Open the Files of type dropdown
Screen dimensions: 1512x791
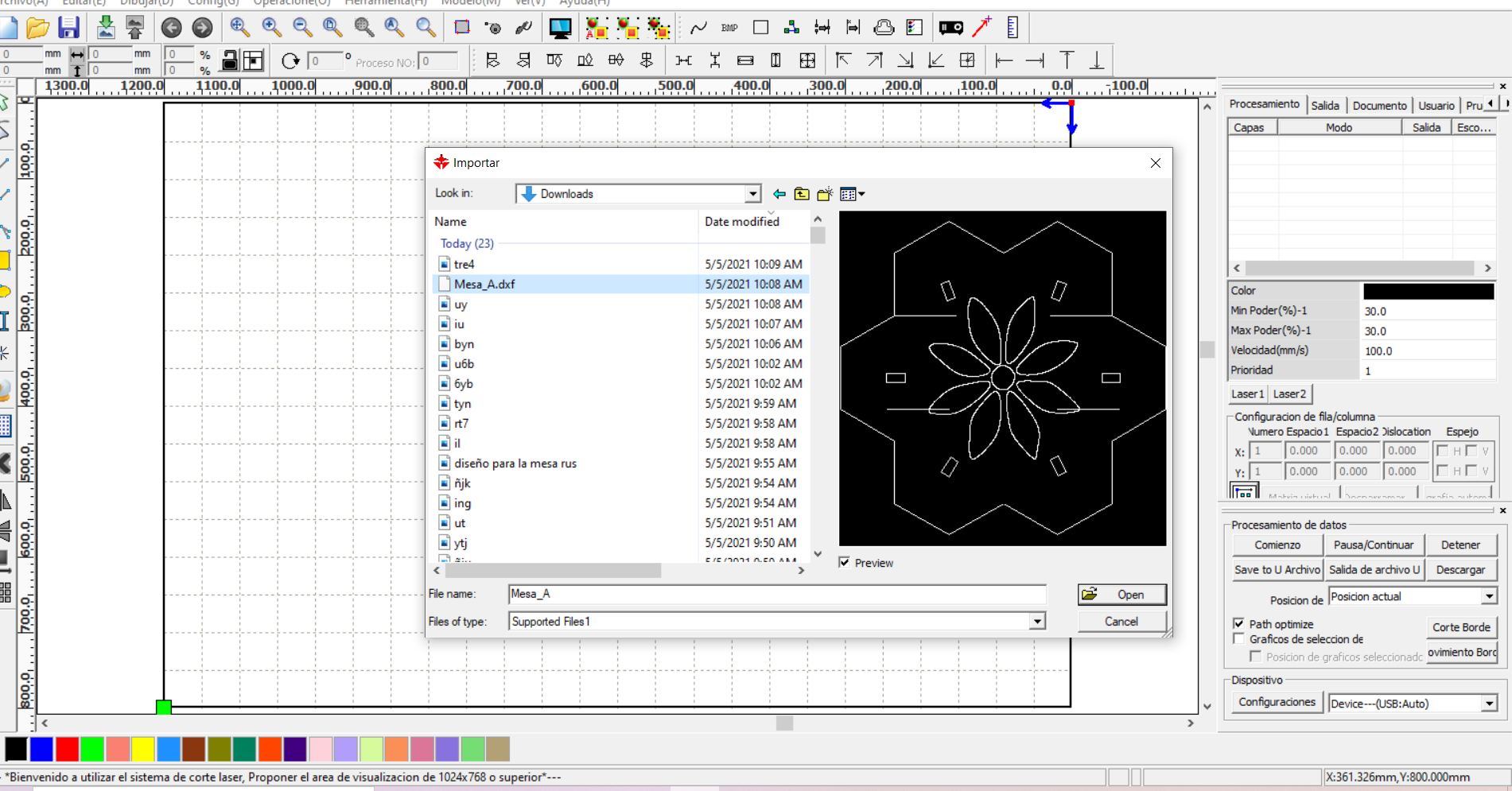click(1037, 622)
